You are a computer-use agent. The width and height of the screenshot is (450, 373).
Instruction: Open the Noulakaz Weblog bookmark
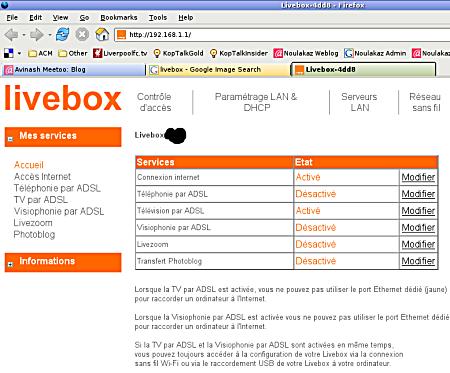[306, 53]
